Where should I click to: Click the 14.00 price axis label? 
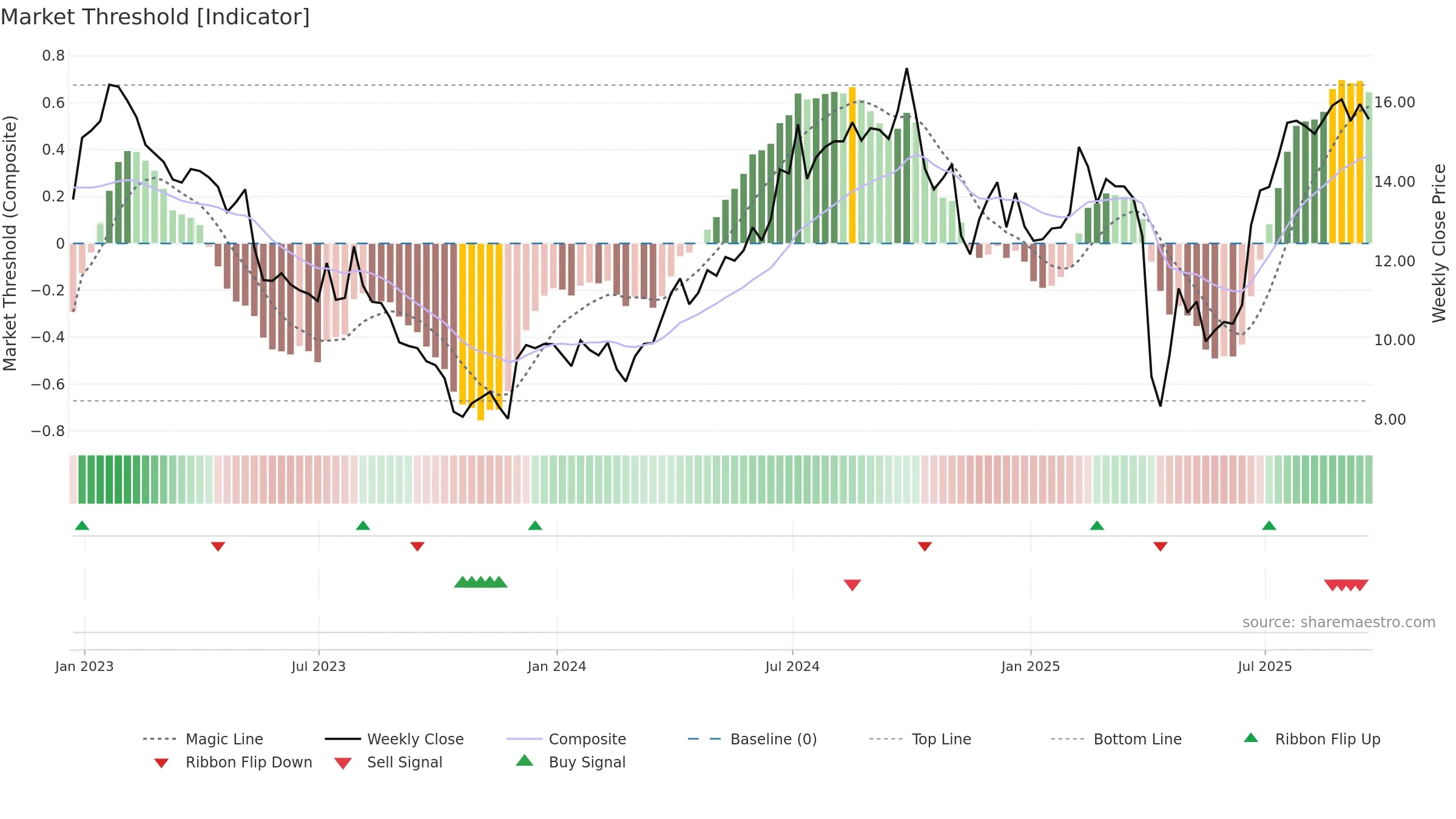coord(1395,181)
